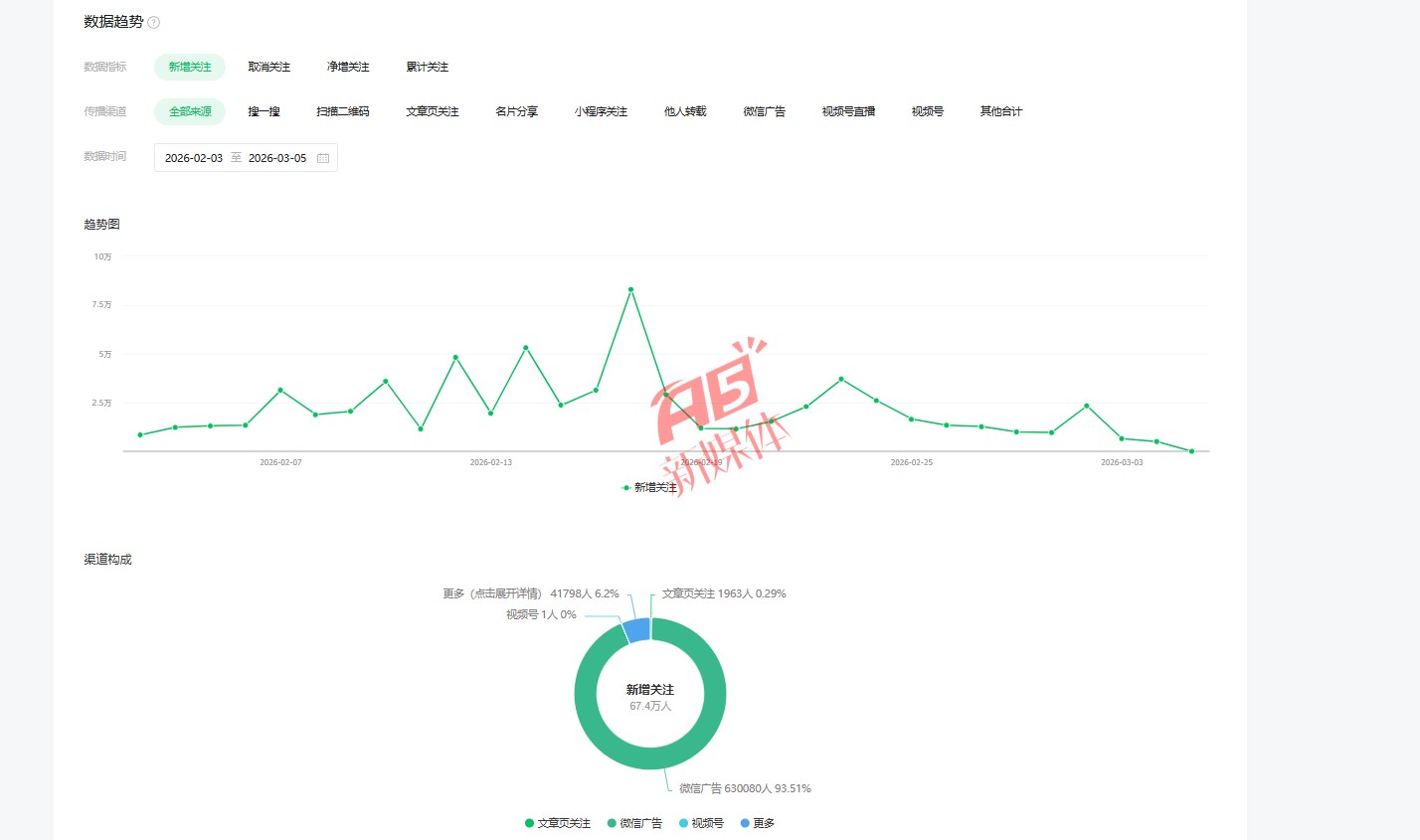Choose 微信广告 as channel source
The image size is (1420, 840).
[x=764, y=111]
